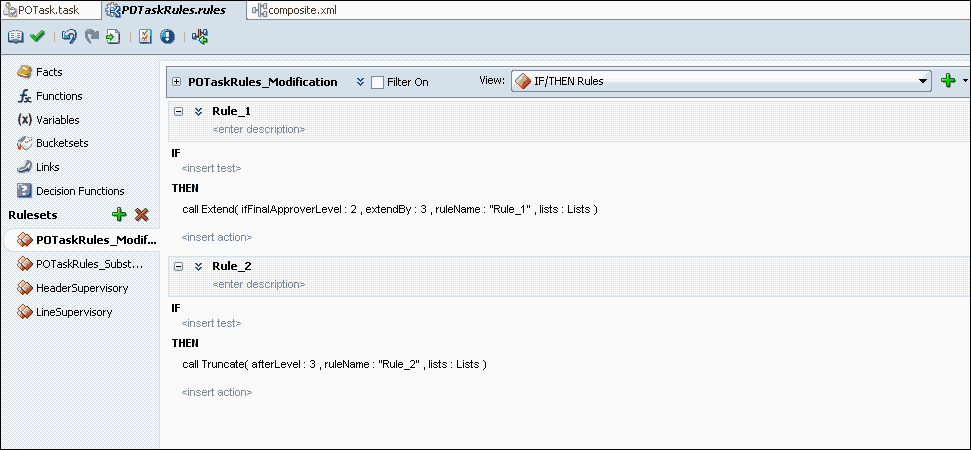The image size is (971, 450).
Task: Click the call Extend action line
Action: pyautogui.click(x=390, y=209)
